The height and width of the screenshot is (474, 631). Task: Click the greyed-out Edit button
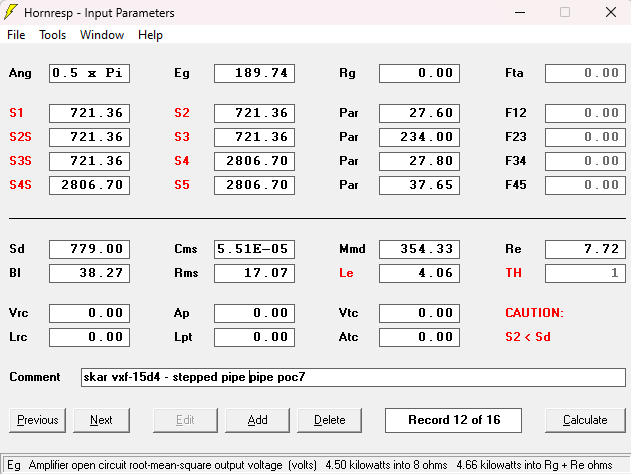[185, 420]
